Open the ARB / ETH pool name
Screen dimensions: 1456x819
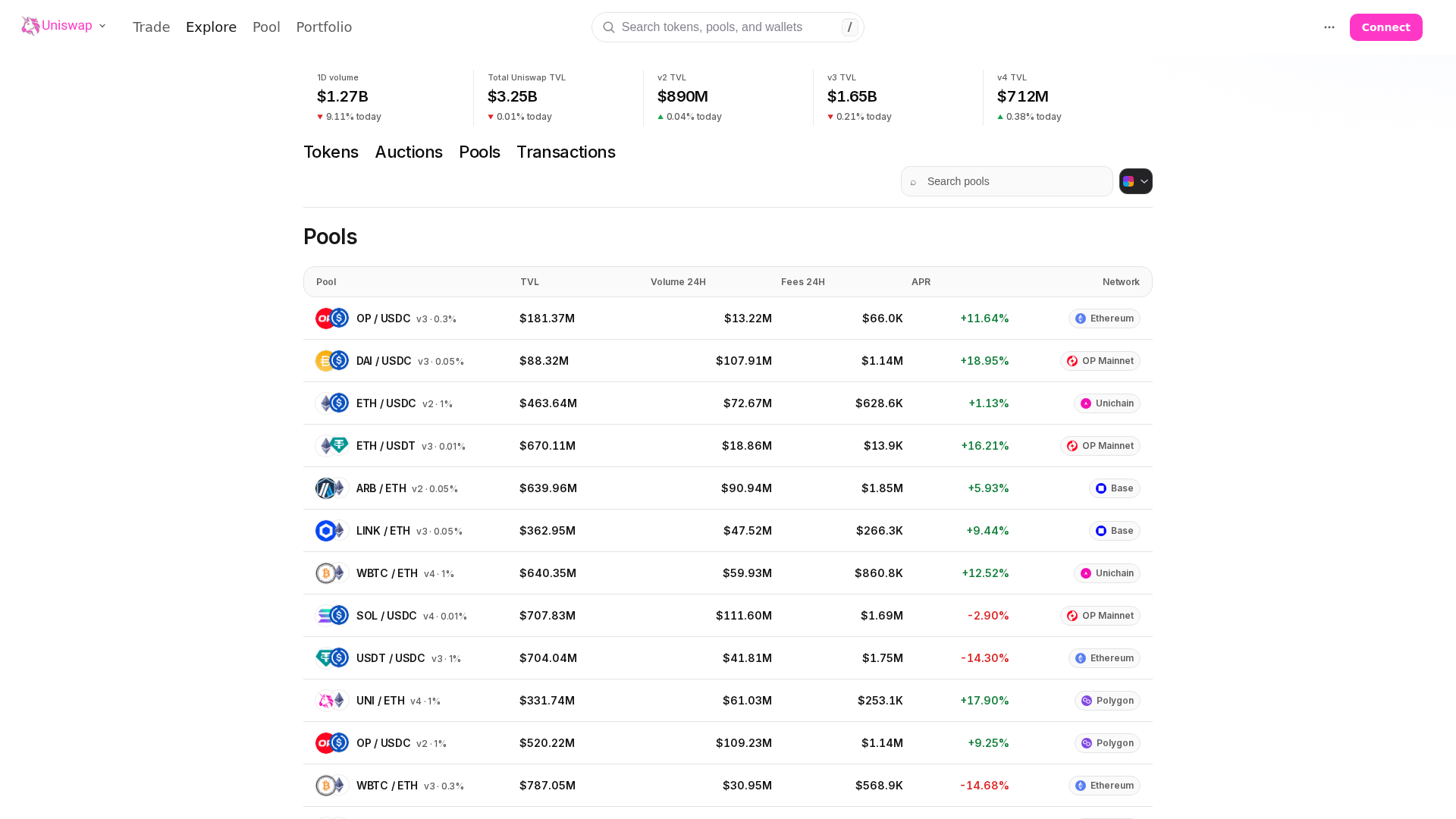coord(381,488)
